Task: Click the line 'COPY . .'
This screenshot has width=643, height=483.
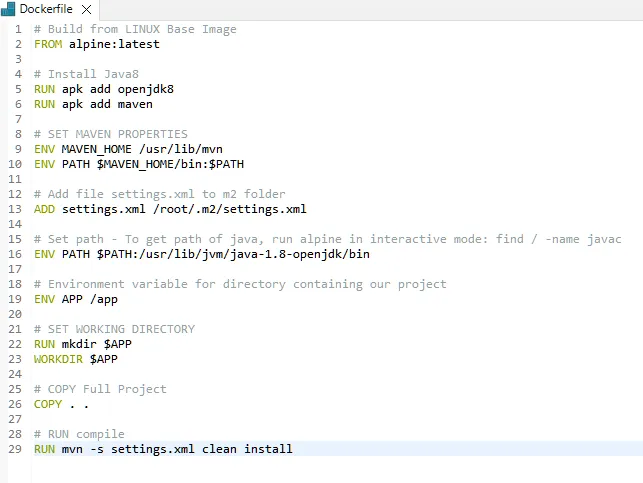Action: 62,404
